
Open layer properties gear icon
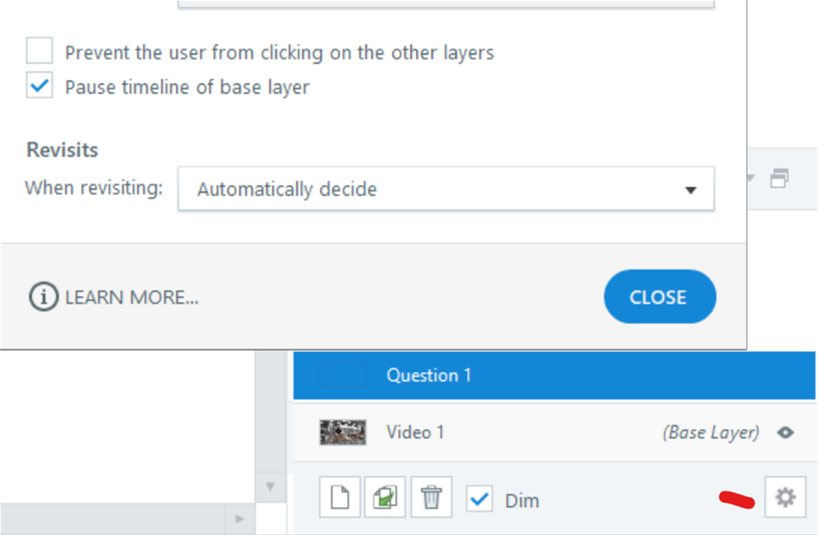[785, 497]
